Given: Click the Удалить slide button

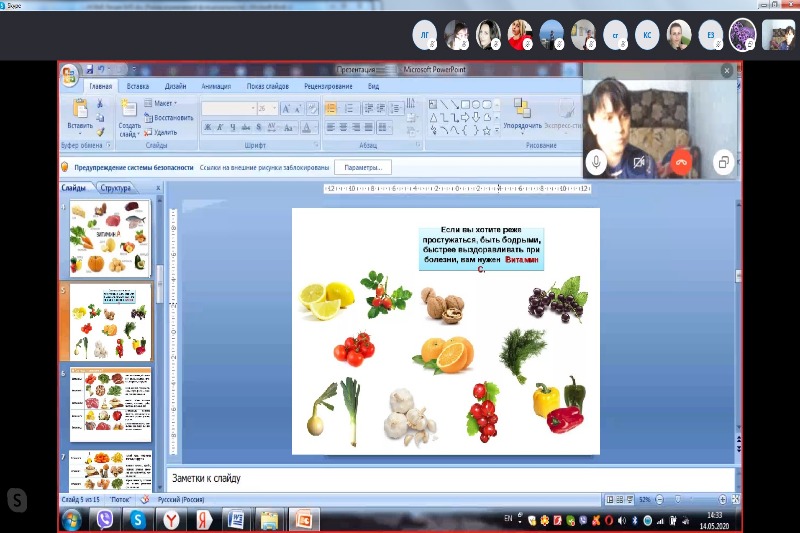Looking at the screenshot, I should 165,131.
